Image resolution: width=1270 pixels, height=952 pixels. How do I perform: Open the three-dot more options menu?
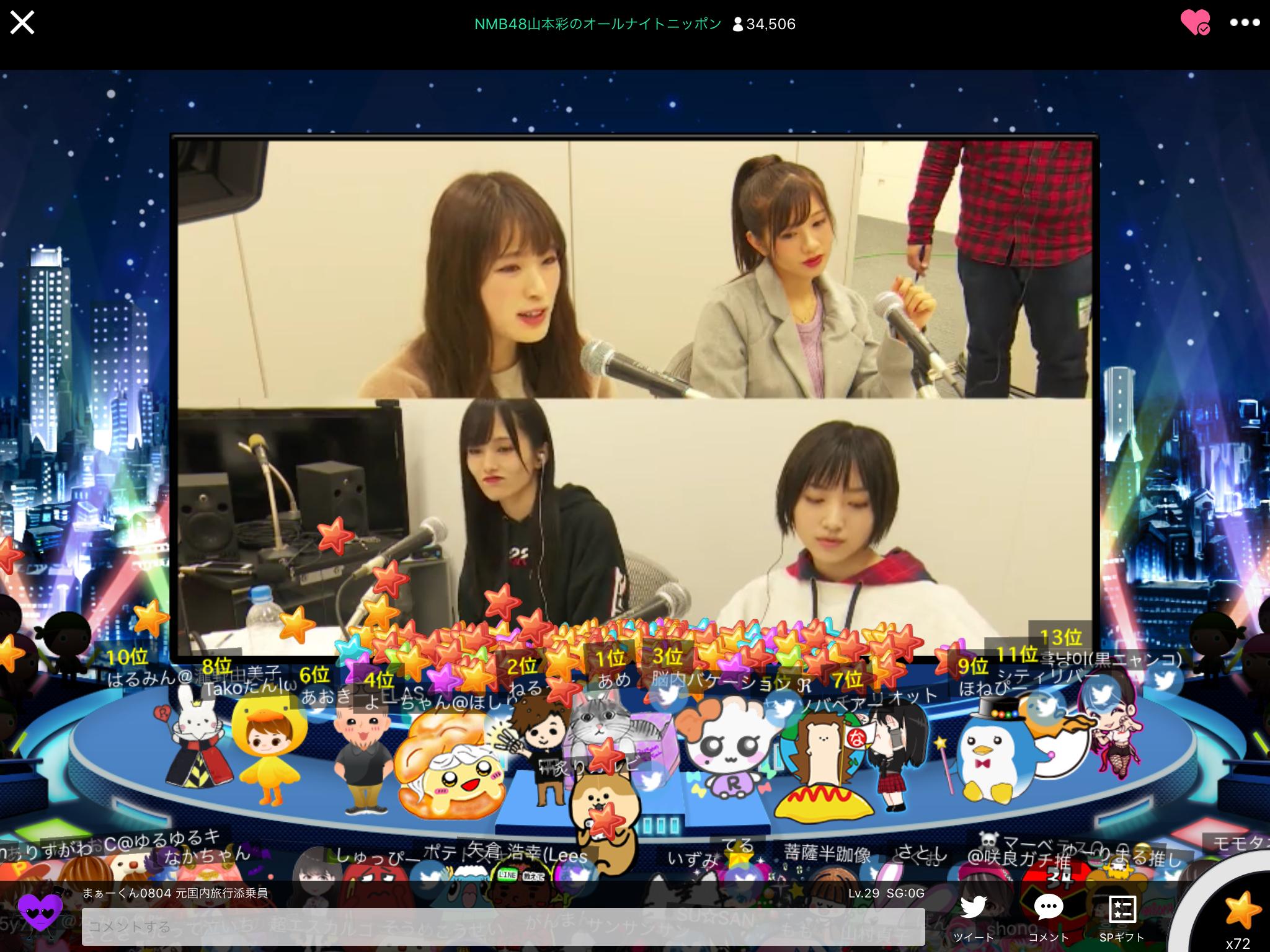(x=1245, y=23)
